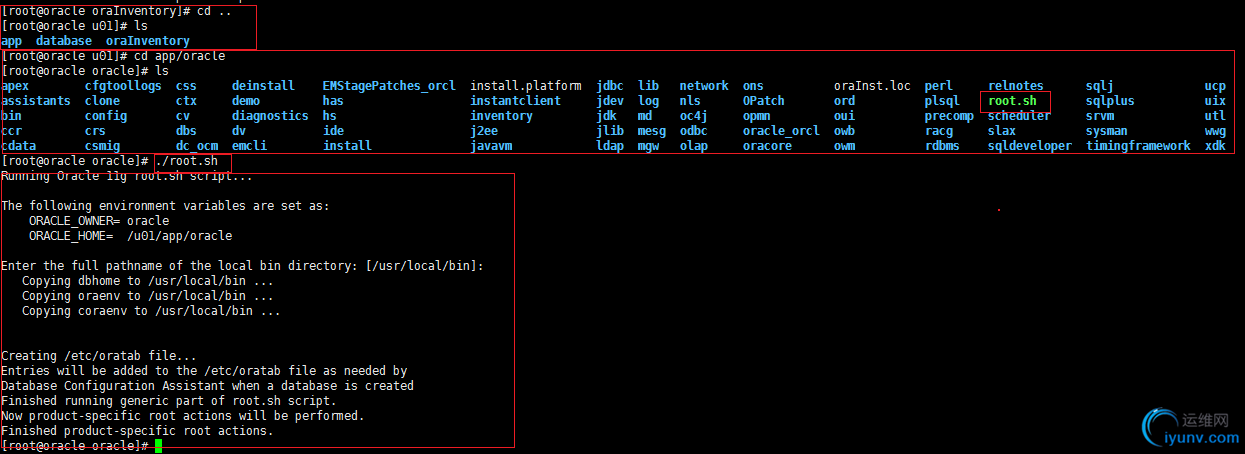Click the green terminal cursor block

[x=158, y=446]
